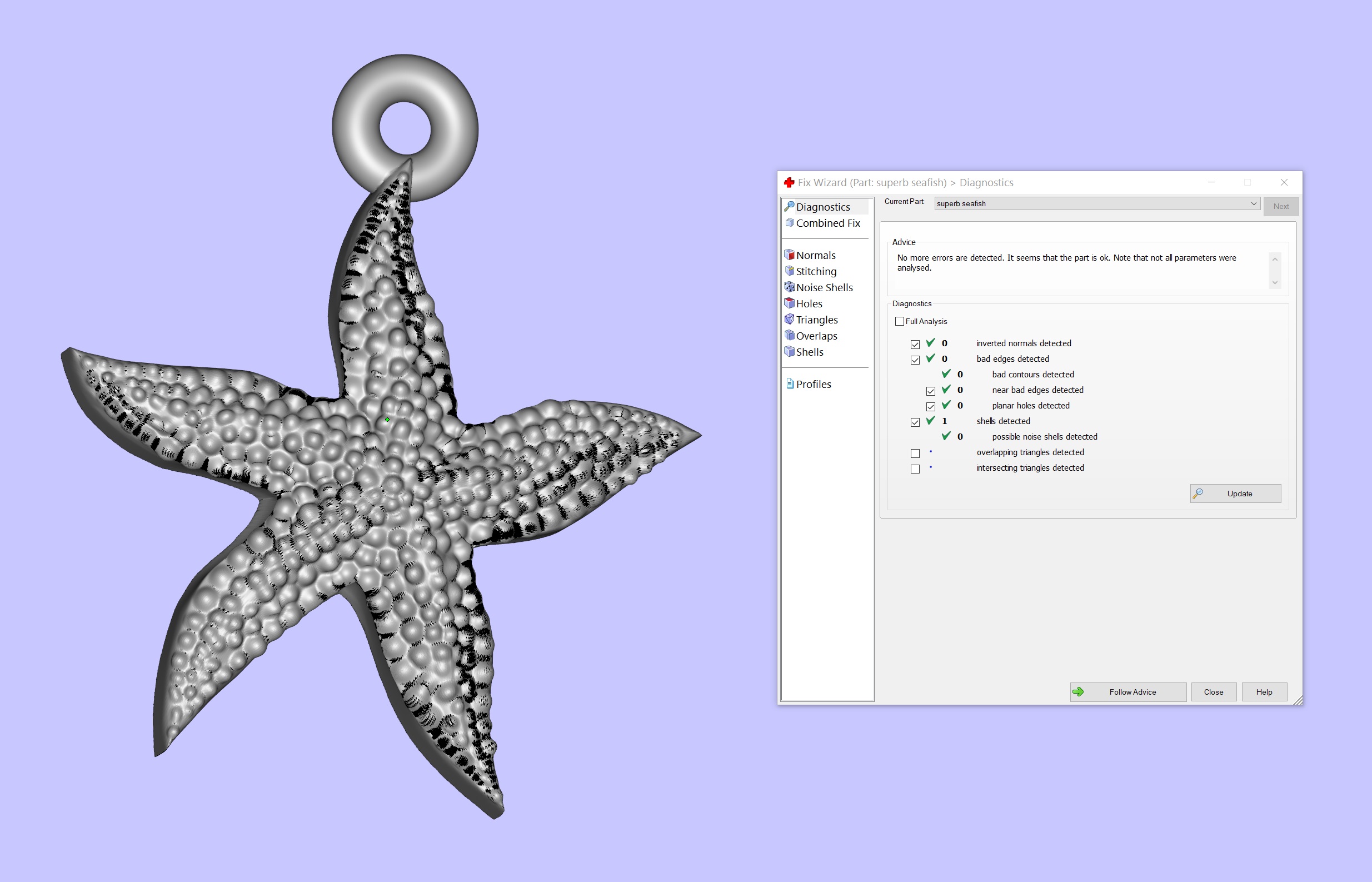Select the Overlaps icon

tap(789, 335)
